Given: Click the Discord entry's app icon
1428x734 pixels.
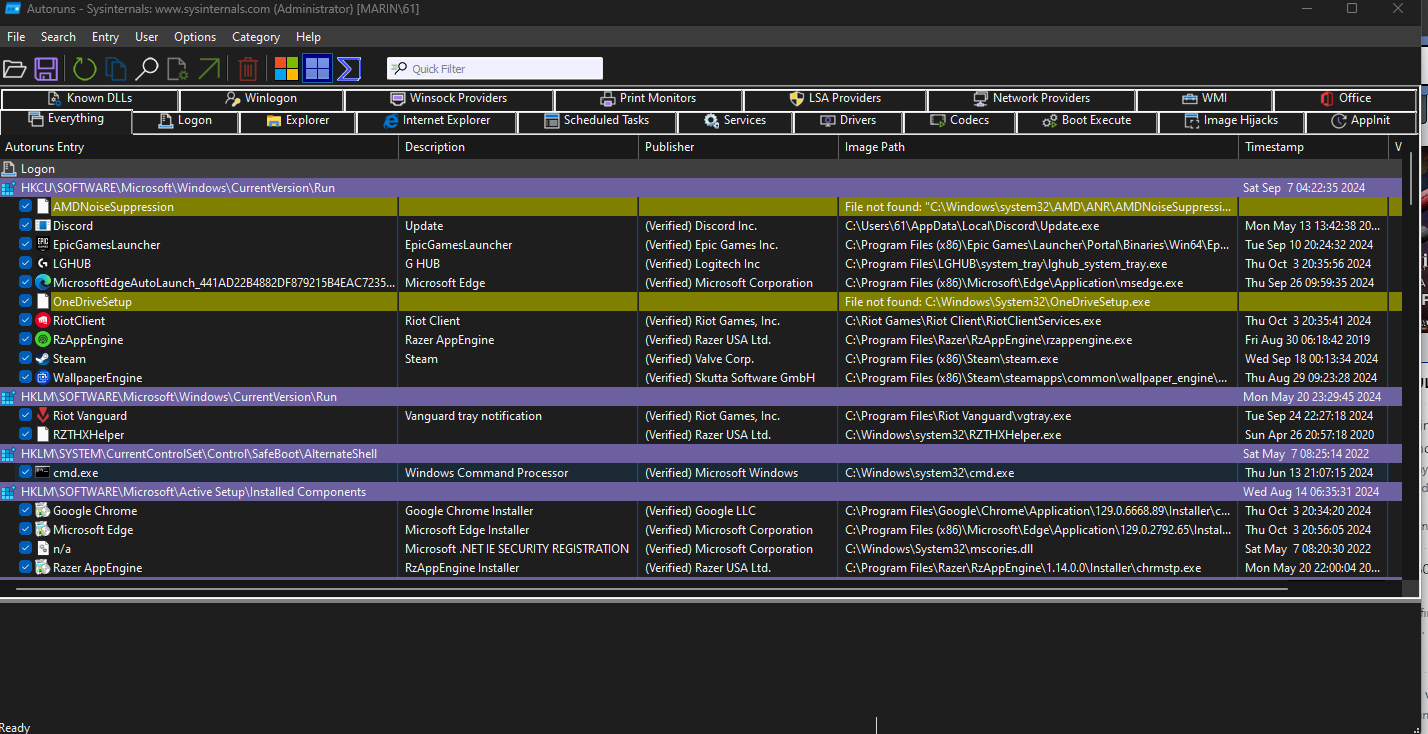Looking at the screenshot, I should pos(43,226).
